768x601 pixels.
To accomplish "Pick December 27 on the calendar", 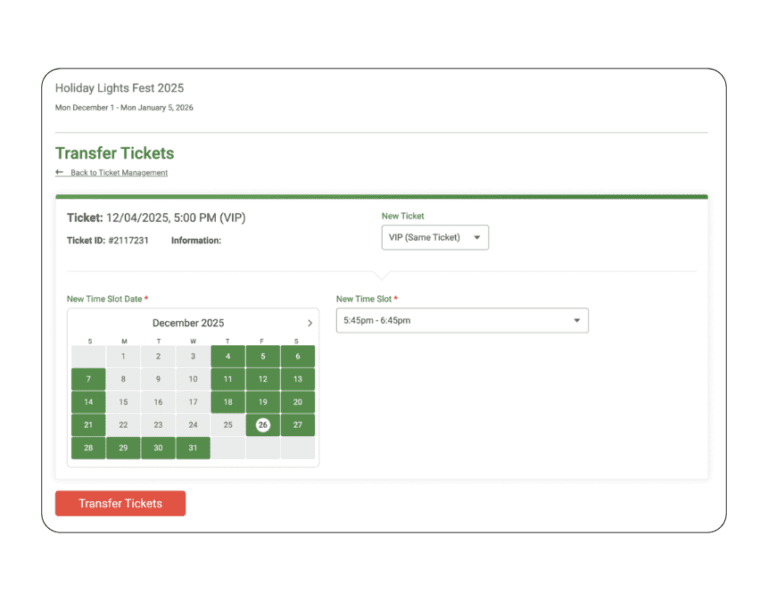I will [298, 425].
